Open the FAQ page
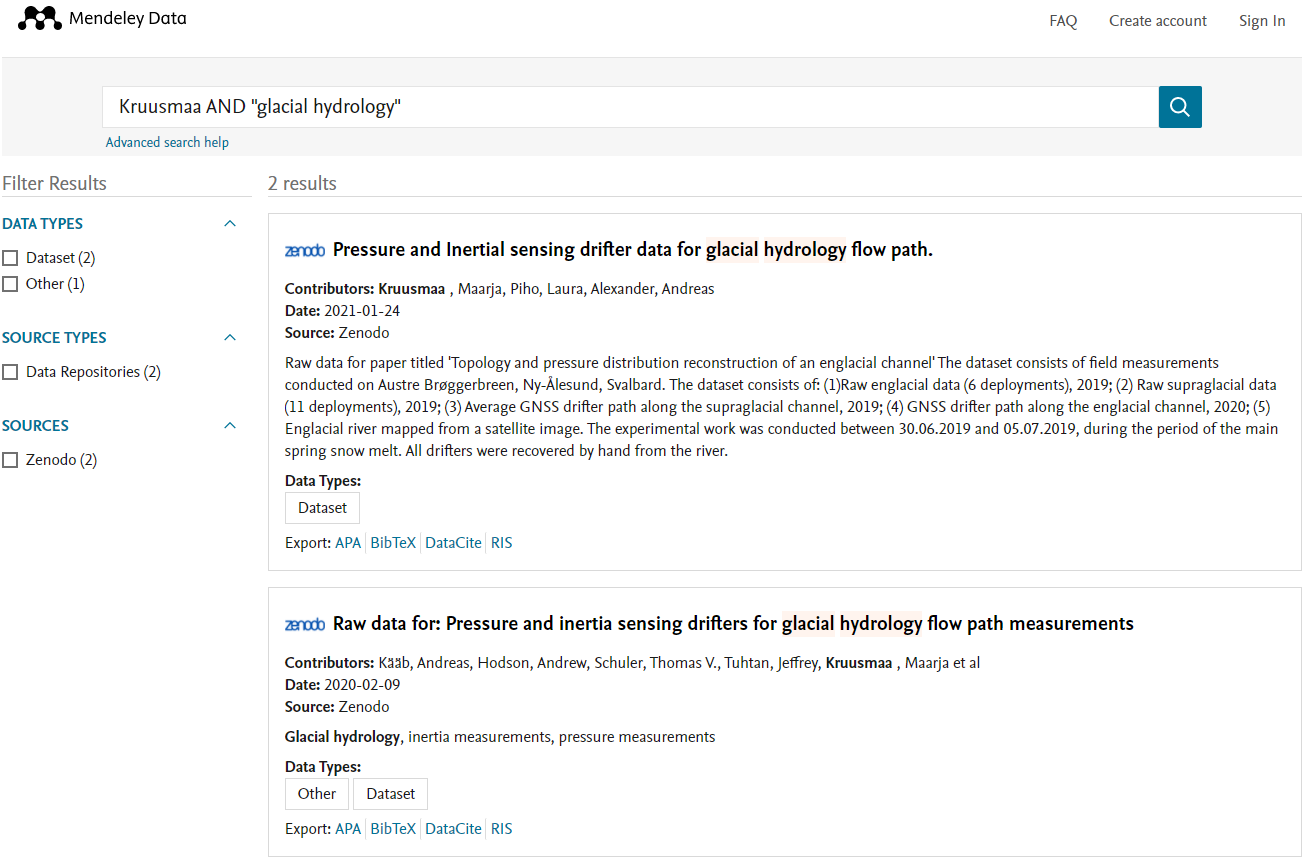Image resolution: width=1308 pixels, height=865 pixels. (1063, 21)
